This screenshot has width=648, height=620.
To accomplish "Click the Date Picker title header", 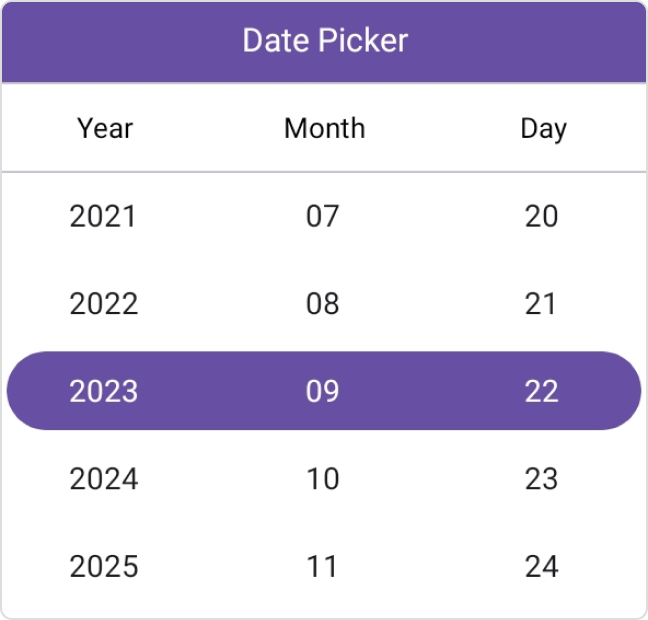I will coord(324,41).
